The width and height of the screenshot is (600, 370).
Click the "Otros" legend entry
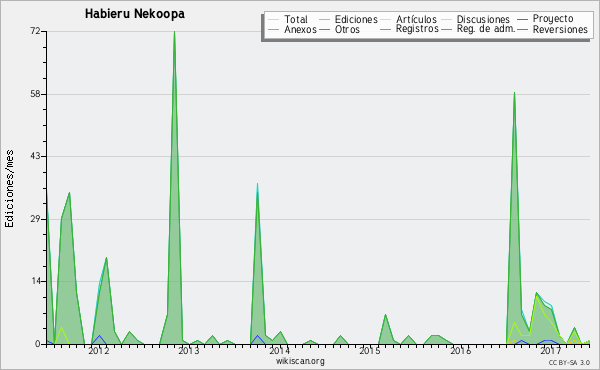[347, 29]
